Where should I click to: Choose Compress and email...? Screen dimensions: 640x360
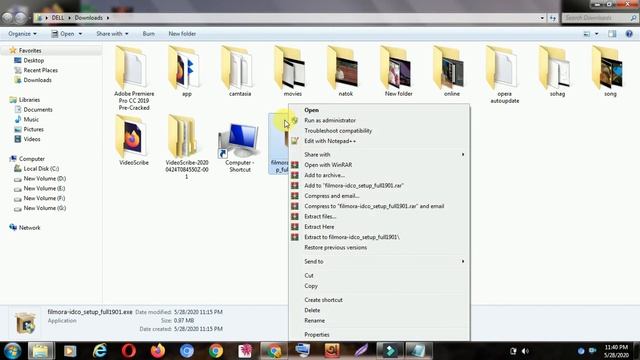[x=332, y=196]
